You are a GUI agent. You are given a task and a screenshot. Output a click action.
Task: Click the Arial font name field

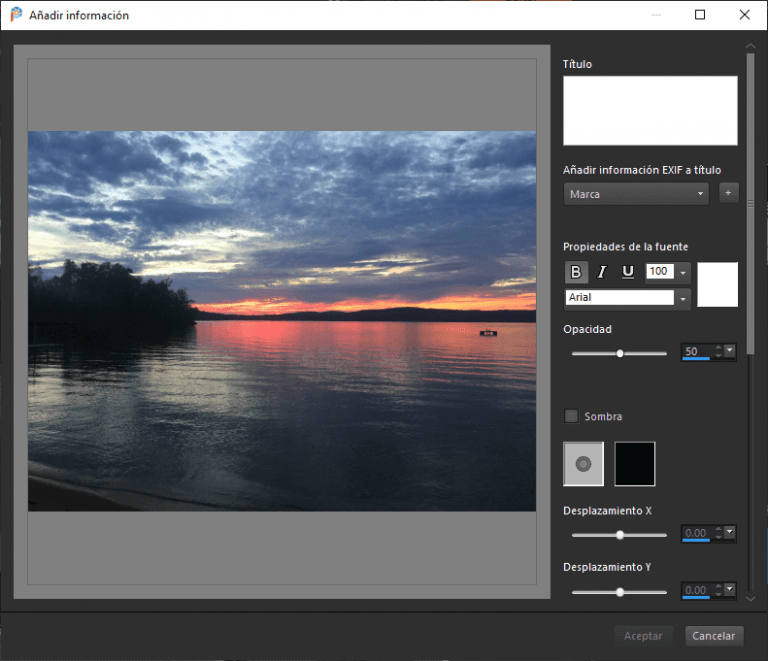[620, 297]
